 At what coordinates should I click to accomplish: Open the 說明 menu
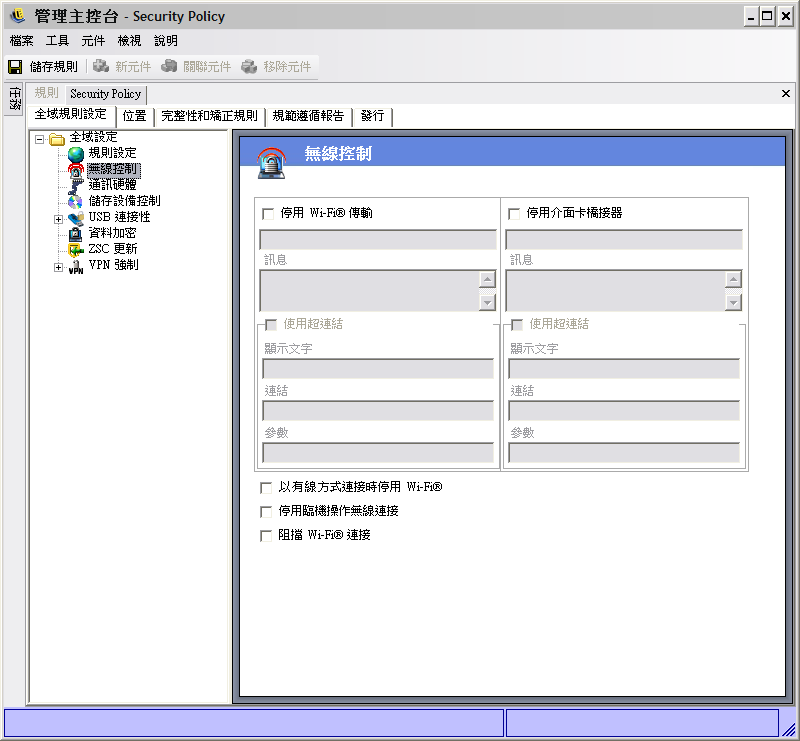point(166,41)
